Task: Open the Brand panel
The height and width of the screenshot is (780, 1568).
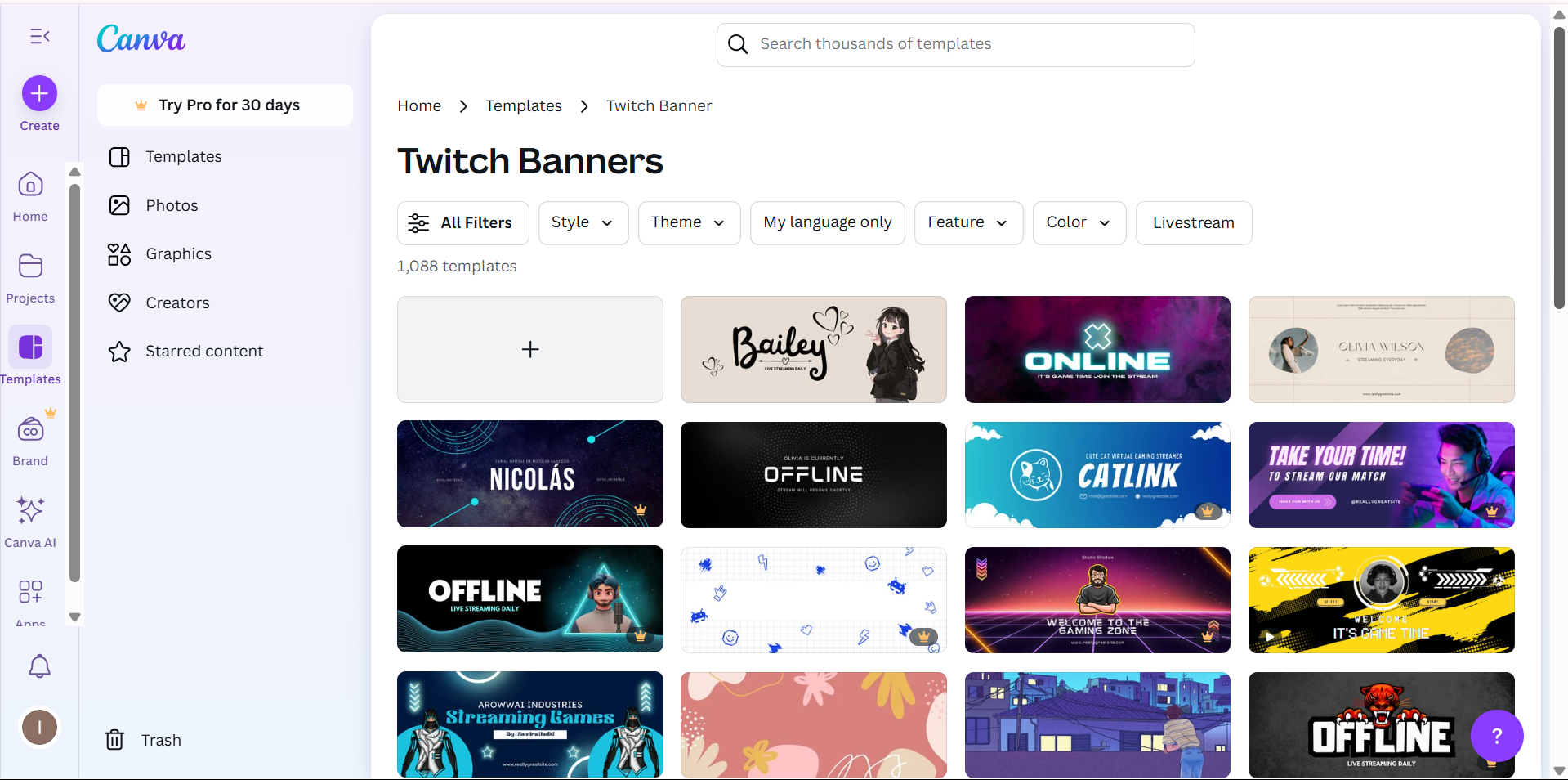Action: click(x=30, y=439)
